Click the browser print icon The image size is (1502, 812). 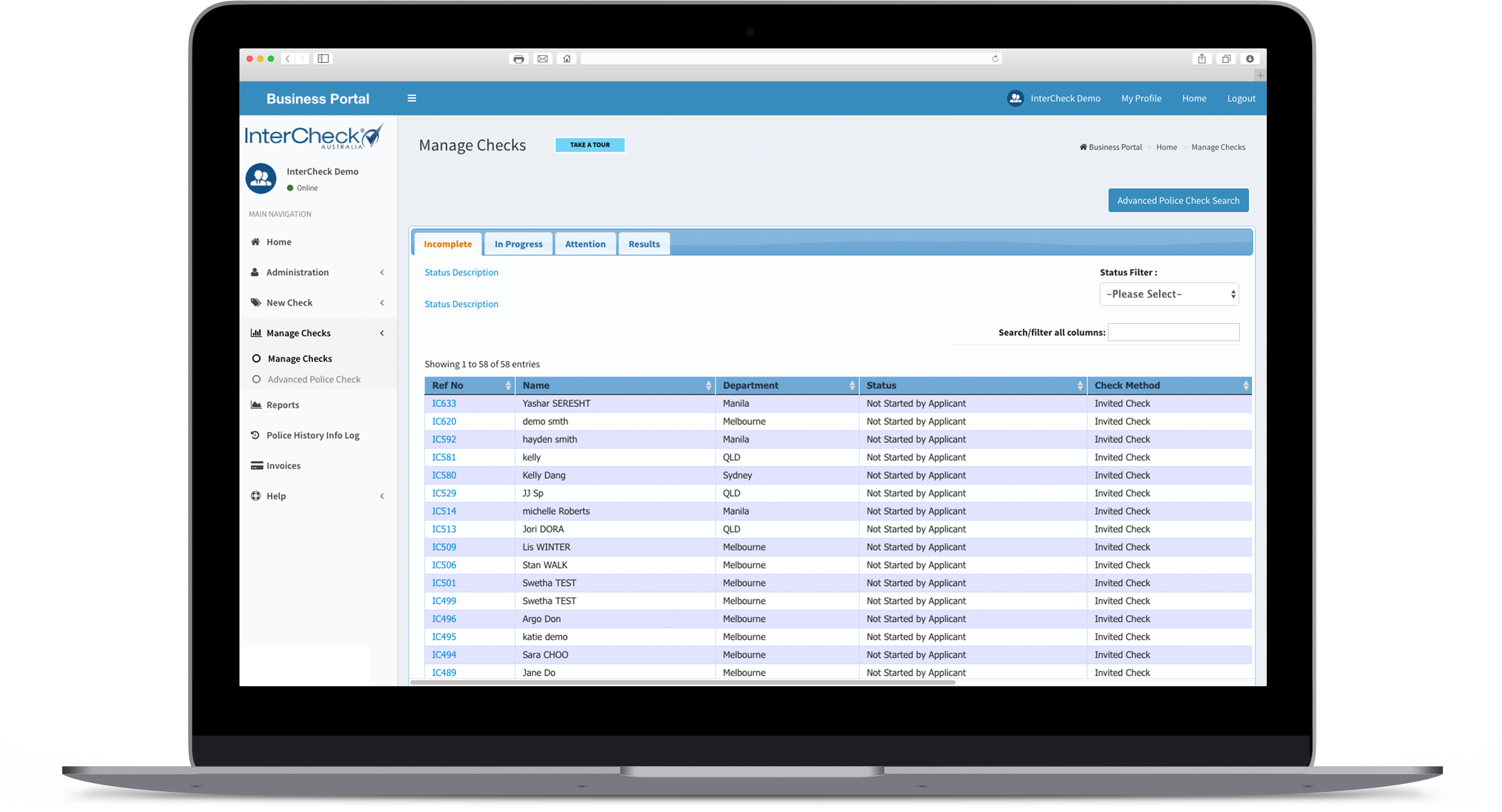point(519,59)
